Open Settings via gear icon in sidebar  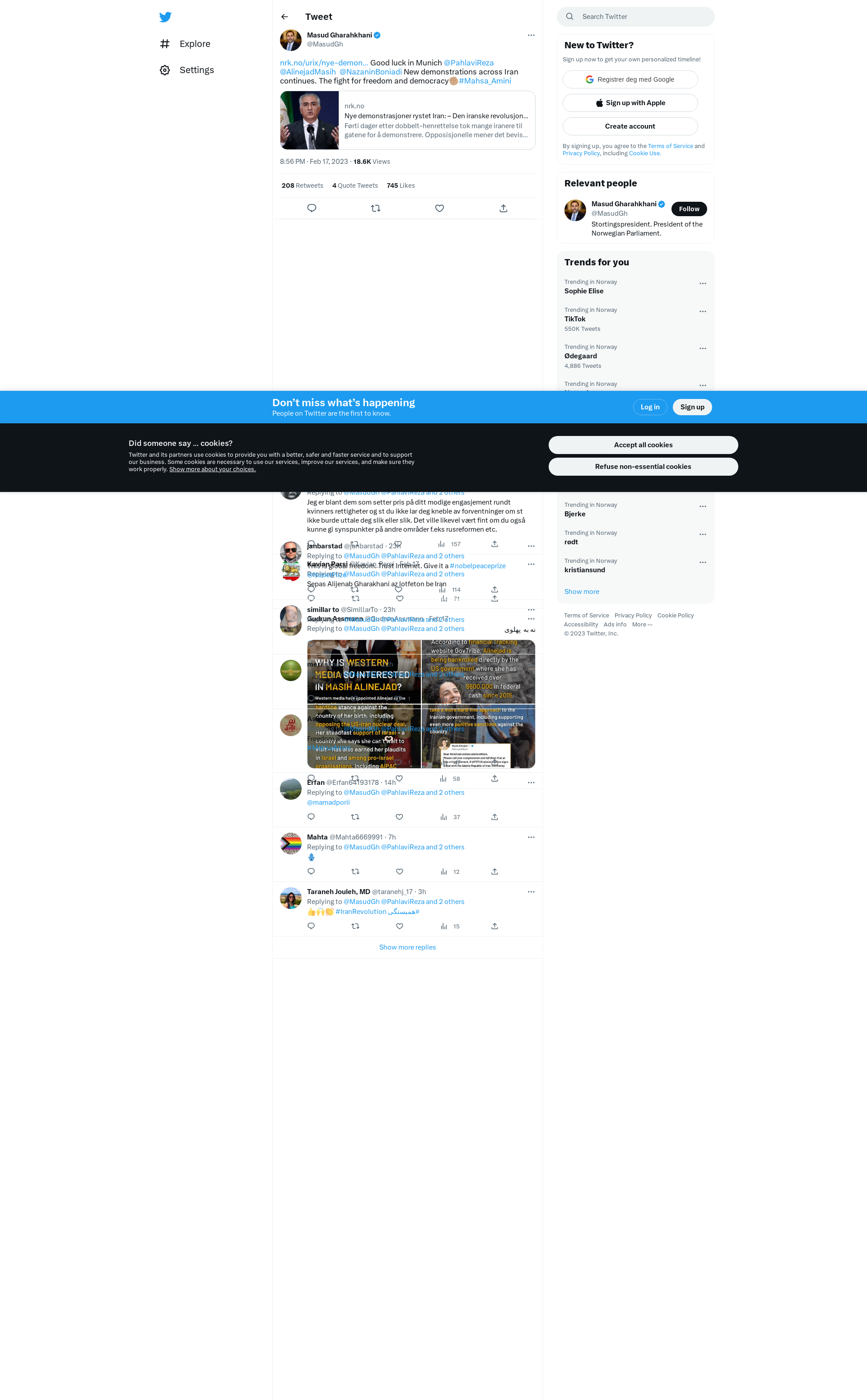(x=165, y=70)
